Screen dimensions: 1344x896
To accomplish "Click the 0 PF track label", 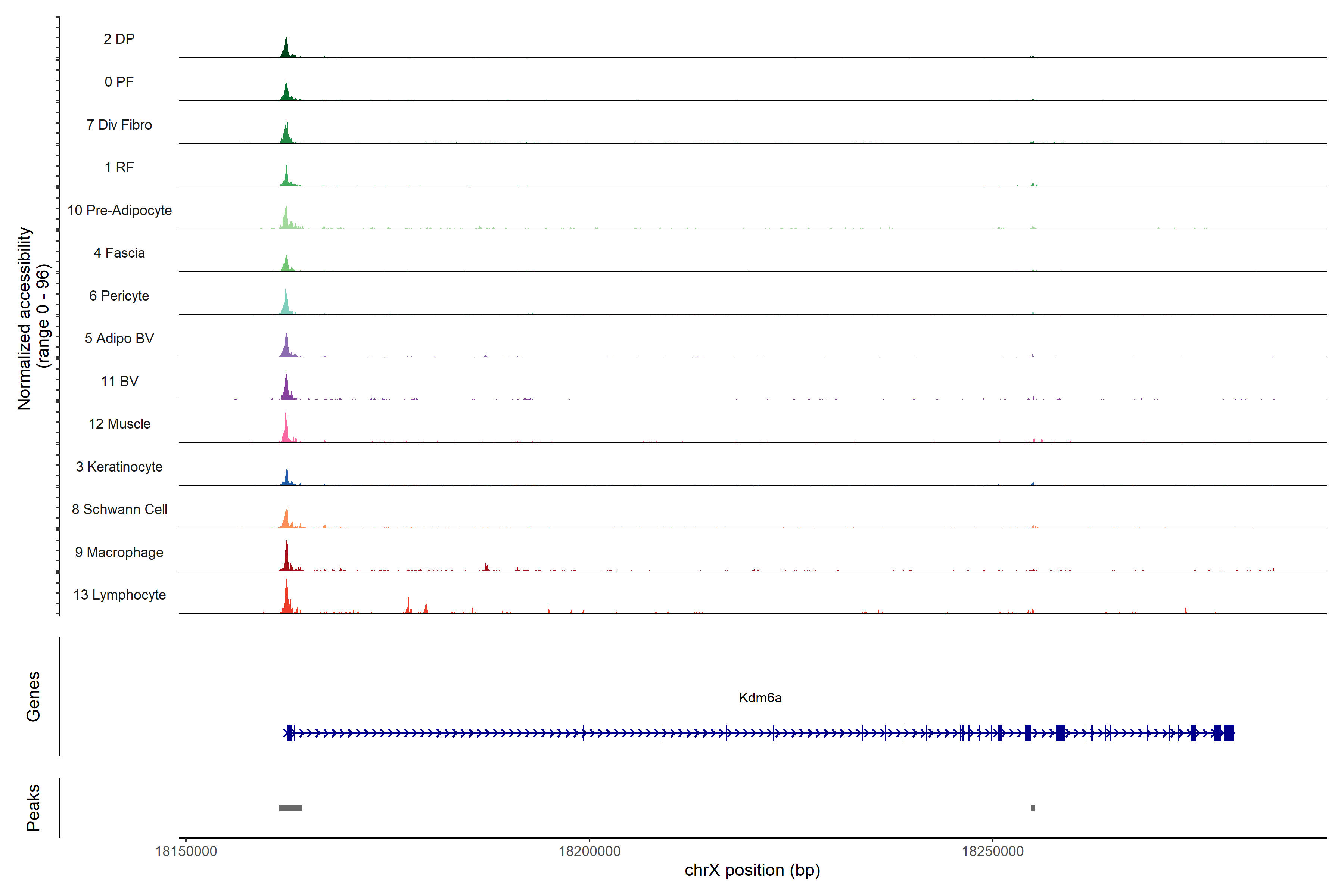I will coord(119,82).
